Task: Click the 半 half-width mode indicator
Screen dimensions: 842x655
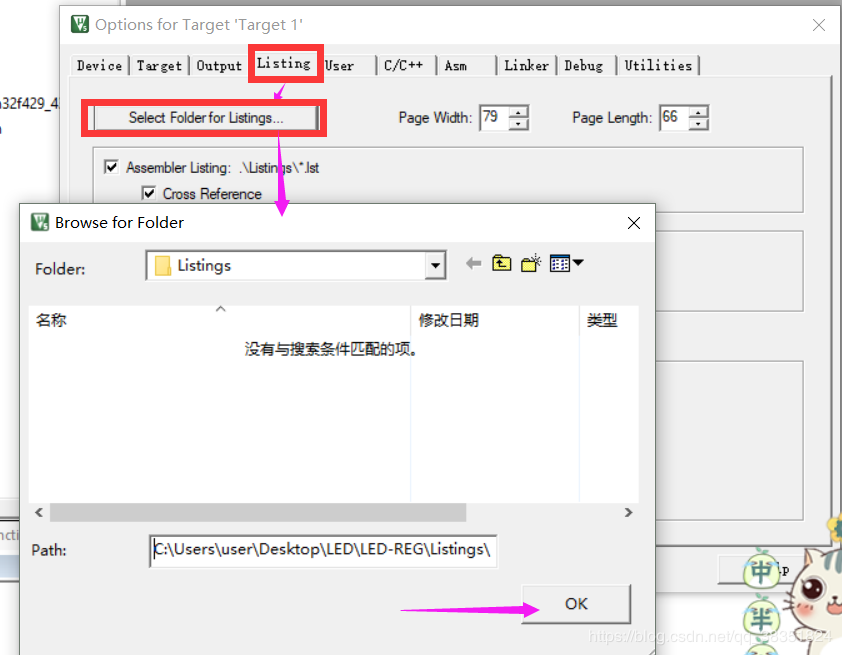Action: tap(761, 618)
